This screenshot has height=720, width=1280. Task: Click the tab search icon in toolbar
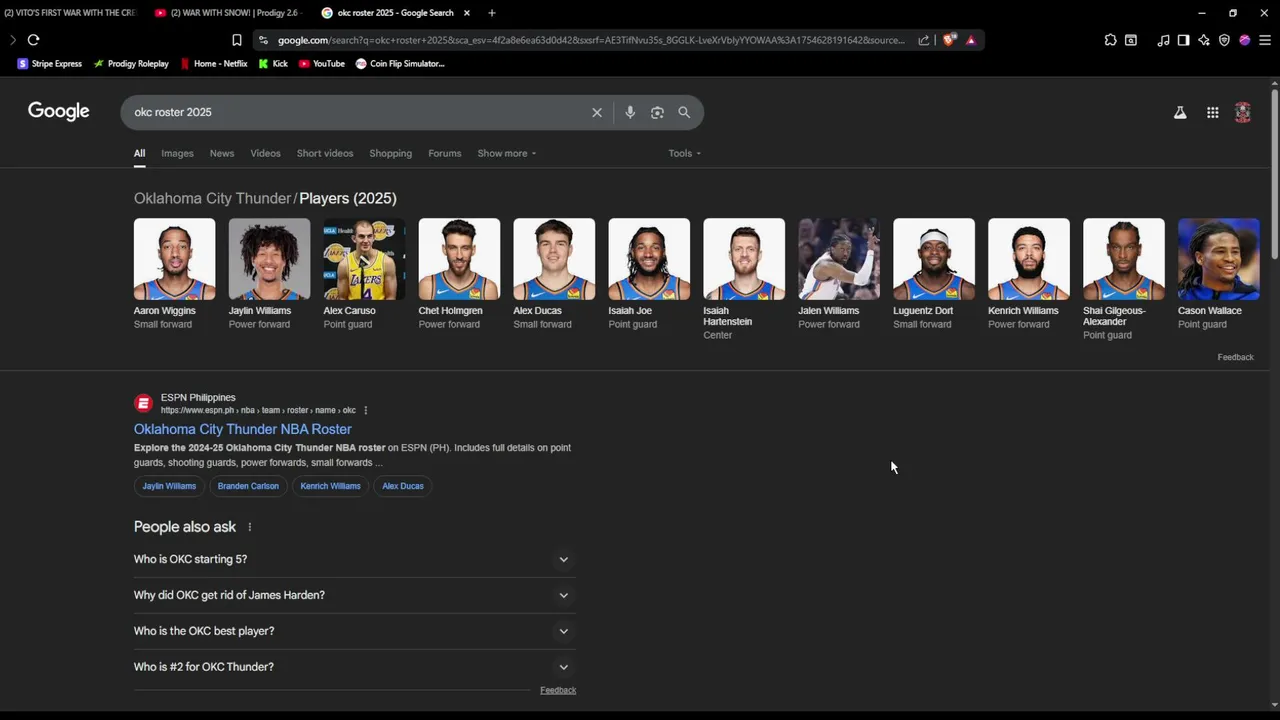1131,40
